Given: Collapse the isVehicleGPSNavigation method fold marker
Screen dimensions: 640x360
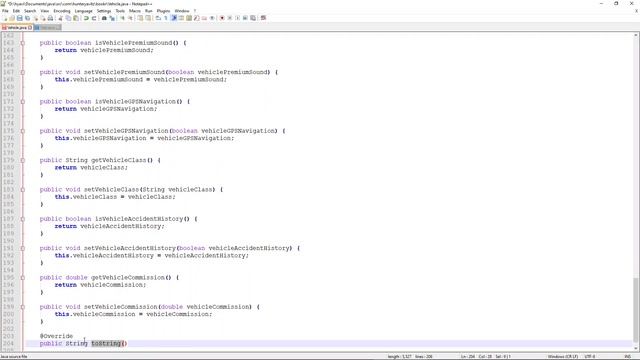Looking at the screenshot, I should pos(22,102).
